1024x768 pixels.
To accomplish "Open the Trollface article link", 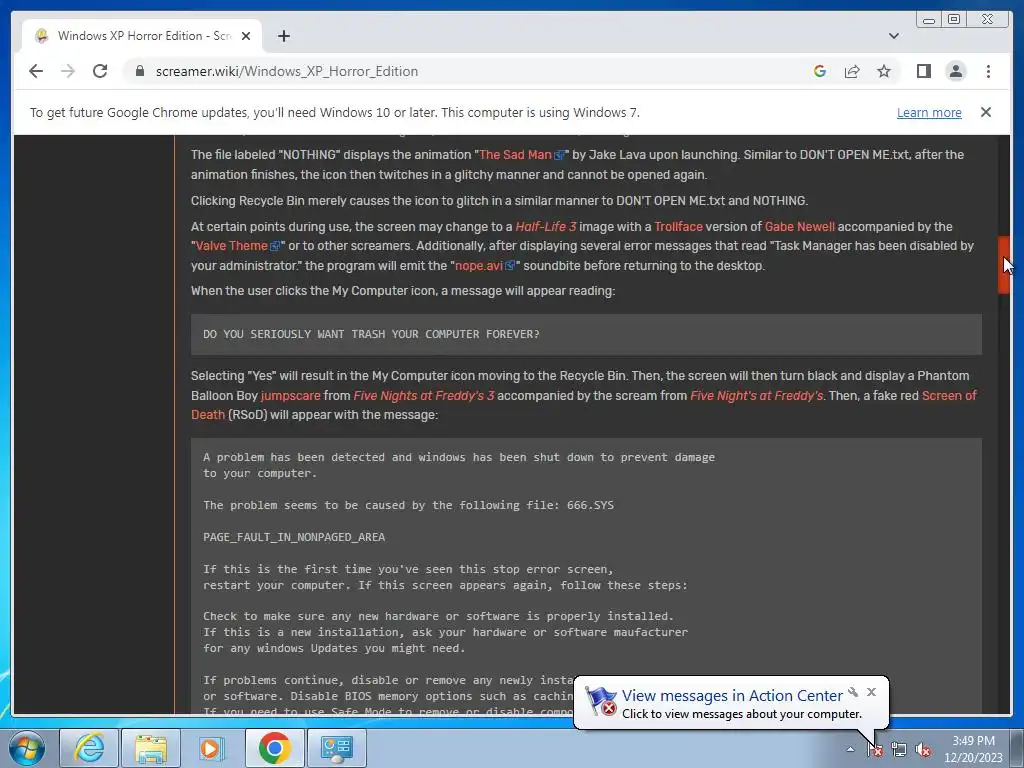I will (678, 227).
